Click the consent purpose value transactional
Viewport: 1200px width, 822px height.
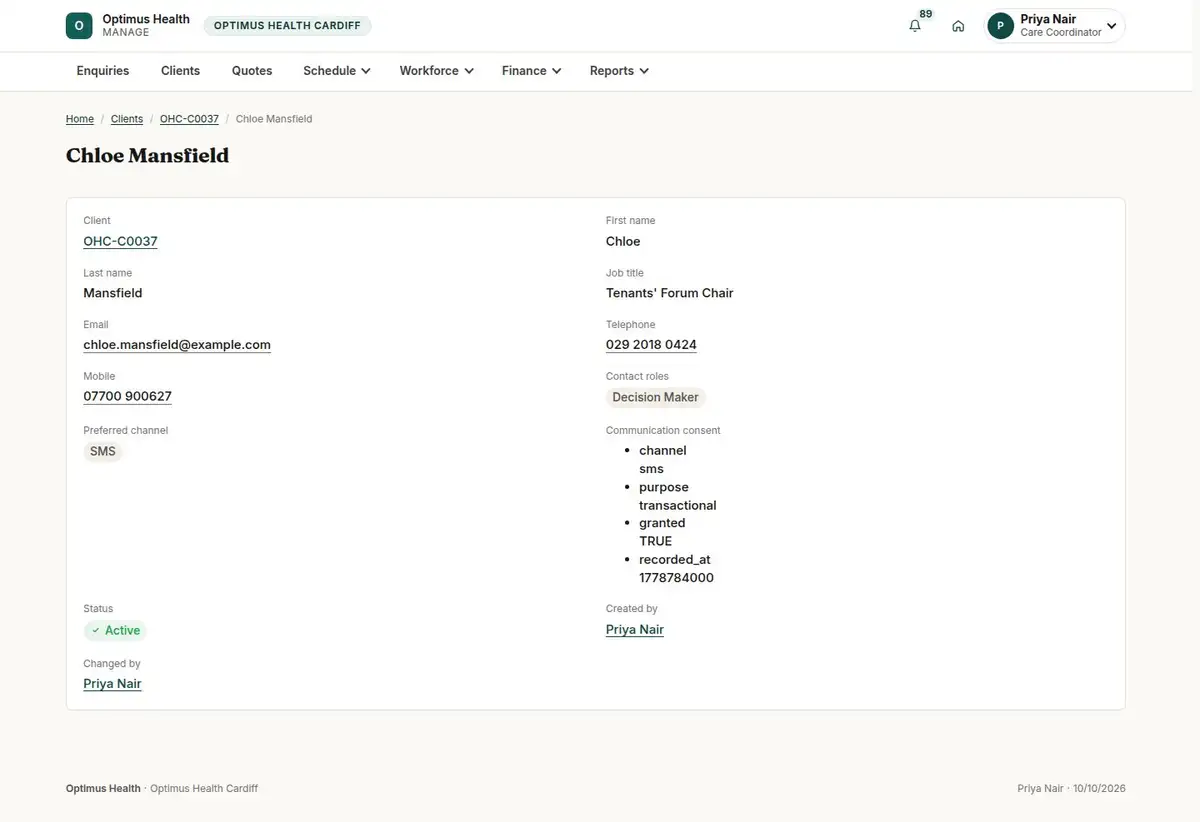click(x=678, y=505)
